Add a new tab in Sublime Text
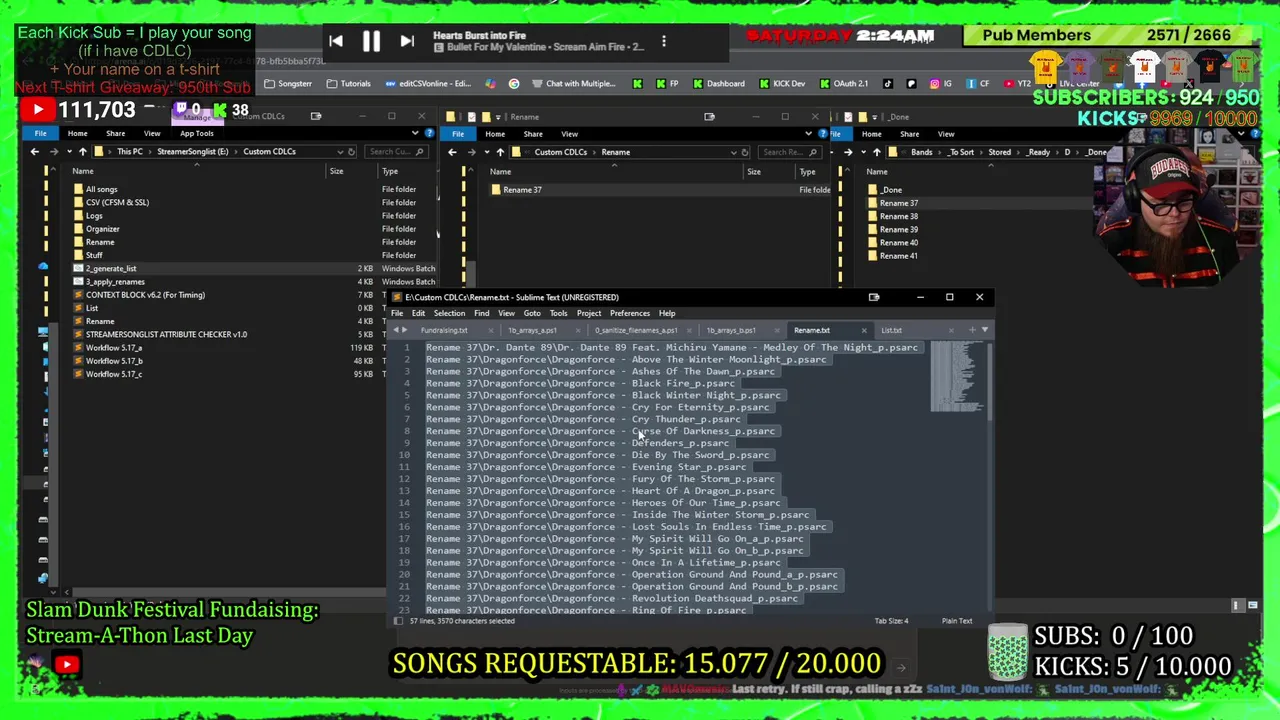Viewport: 1280px width, 720px height. pyautogui.click(x=974, y=330)
